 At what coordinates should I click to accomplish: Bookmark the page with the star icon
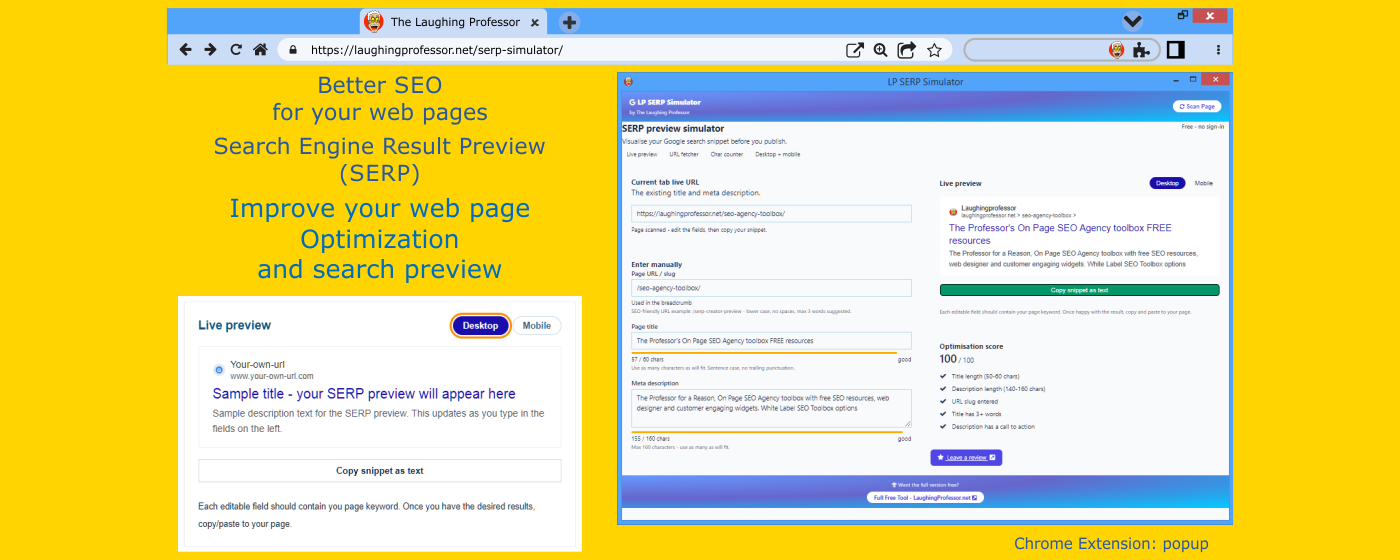click(x=934, y=49)
